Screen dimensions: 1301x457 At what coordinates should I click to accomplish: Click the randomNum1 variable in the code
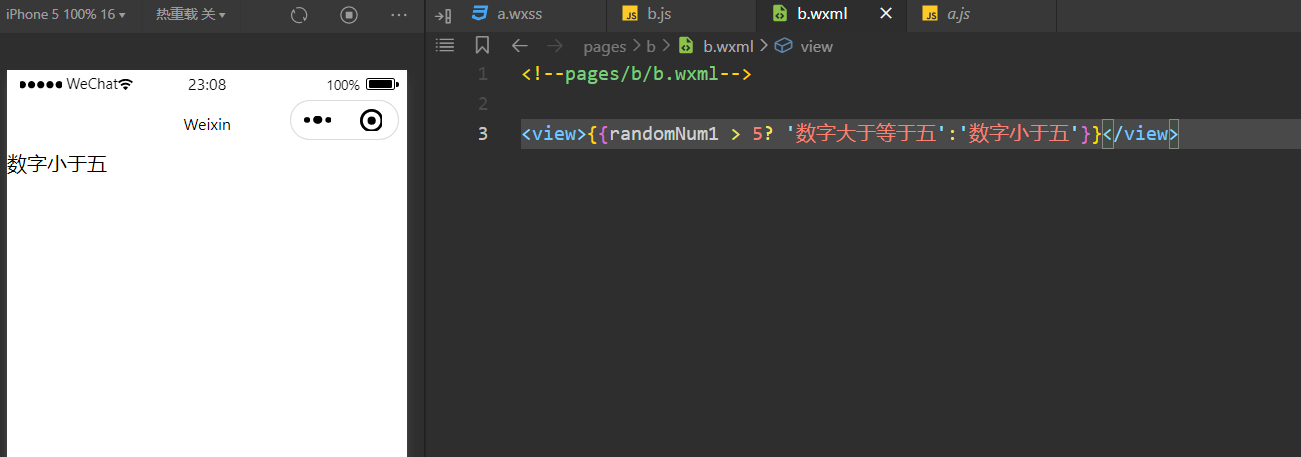coord(663,134)
